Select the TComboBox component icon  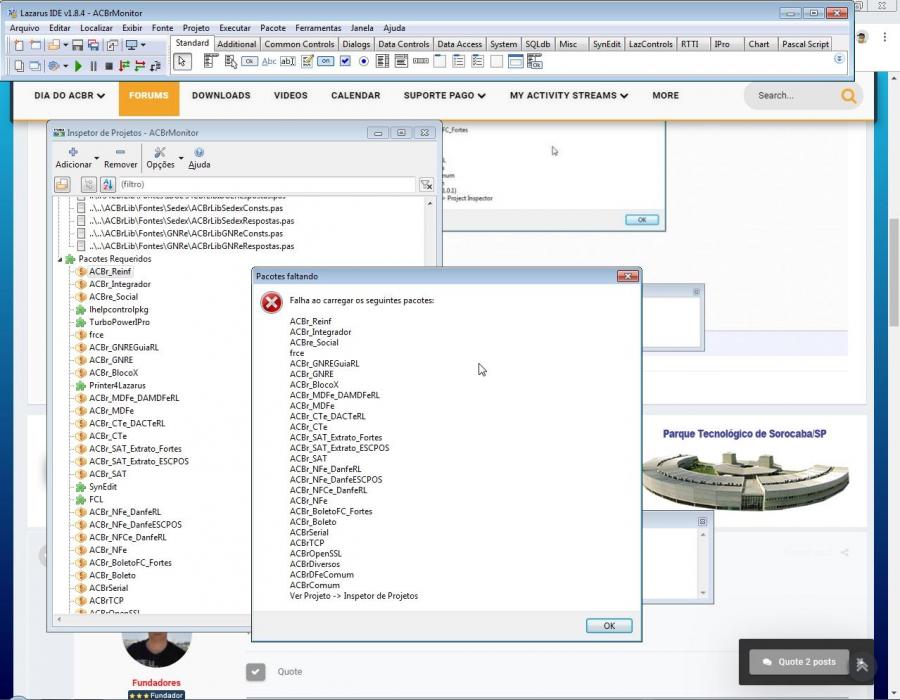coord(401,61)
